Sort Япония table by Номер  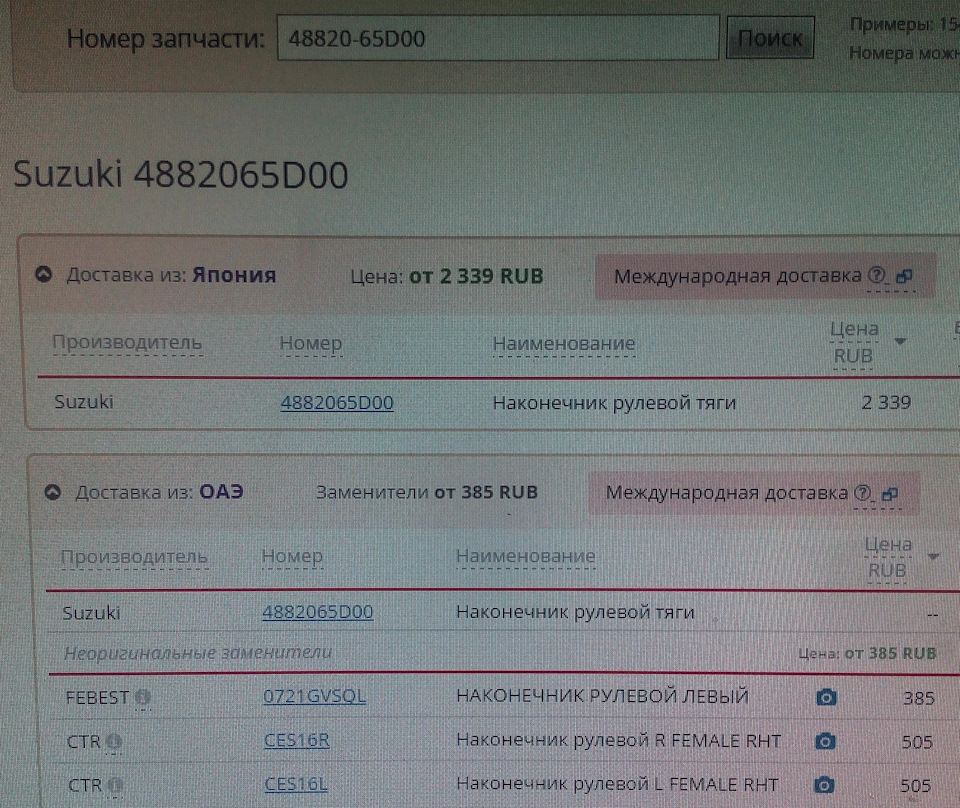pyautogui.click(x=310, y=343)
